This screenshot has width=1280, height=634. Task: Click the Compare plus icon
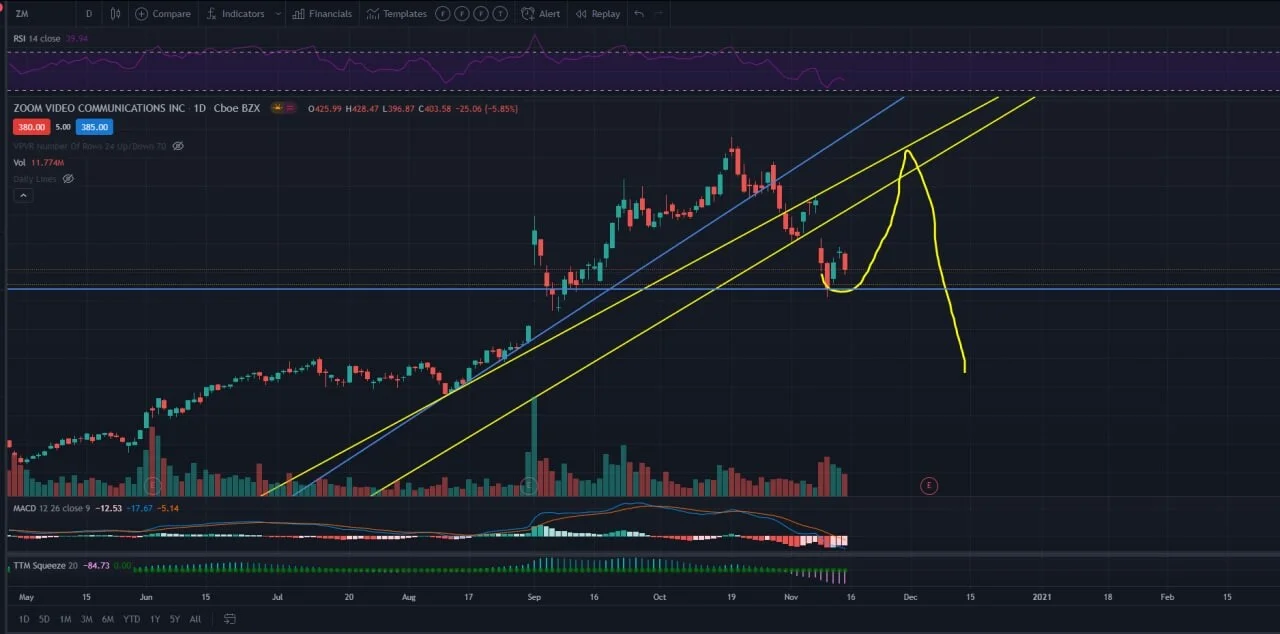click(141, 14)
